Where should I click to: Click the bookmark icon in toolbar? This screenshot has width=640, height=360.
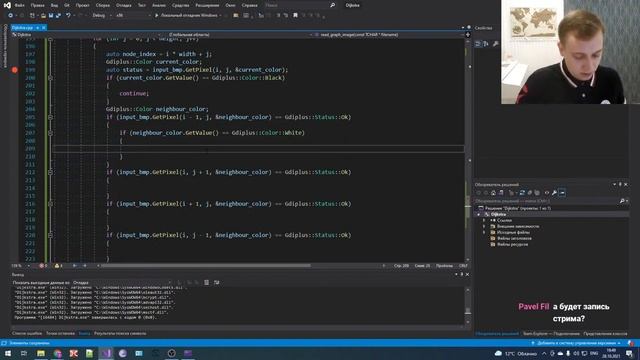(295, 16)
